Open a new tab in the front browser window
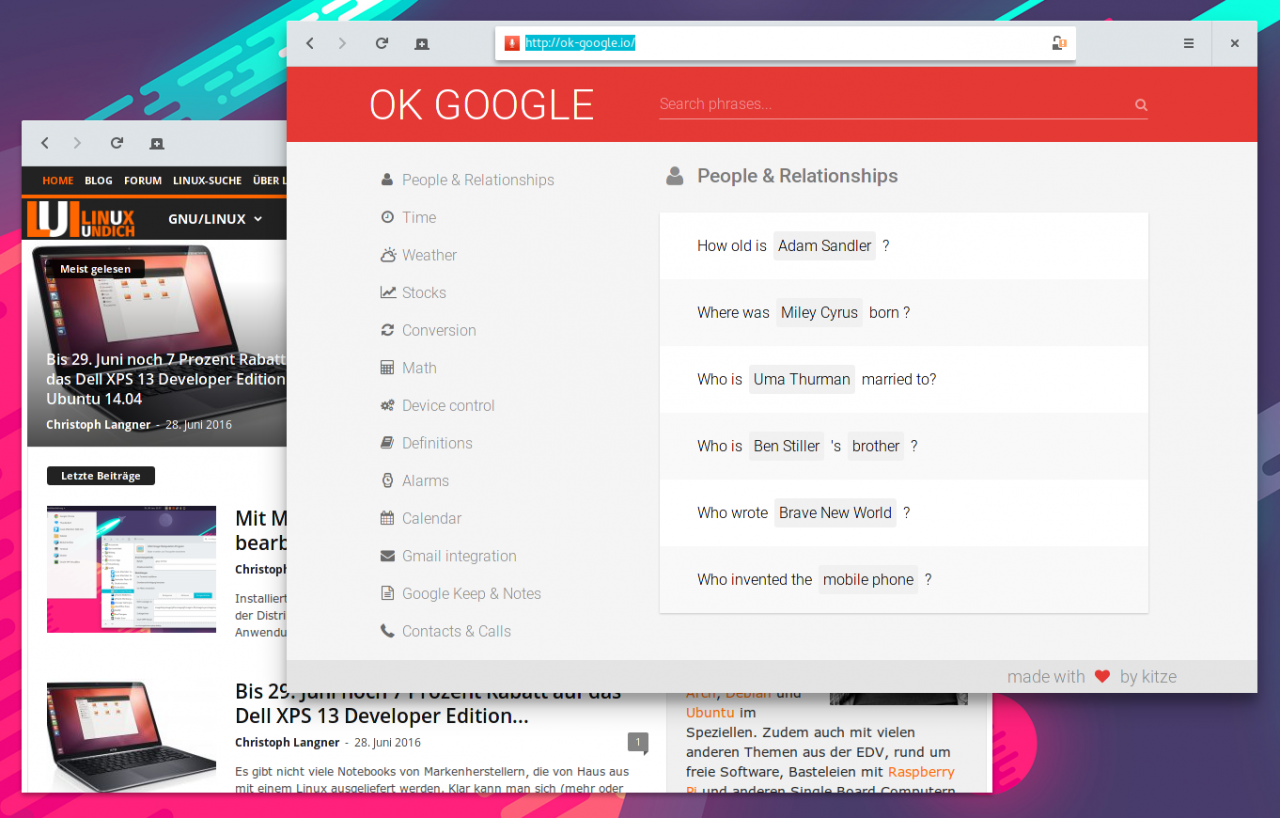The height and width of the screenshot is (818, 1280). coord(422,43)
